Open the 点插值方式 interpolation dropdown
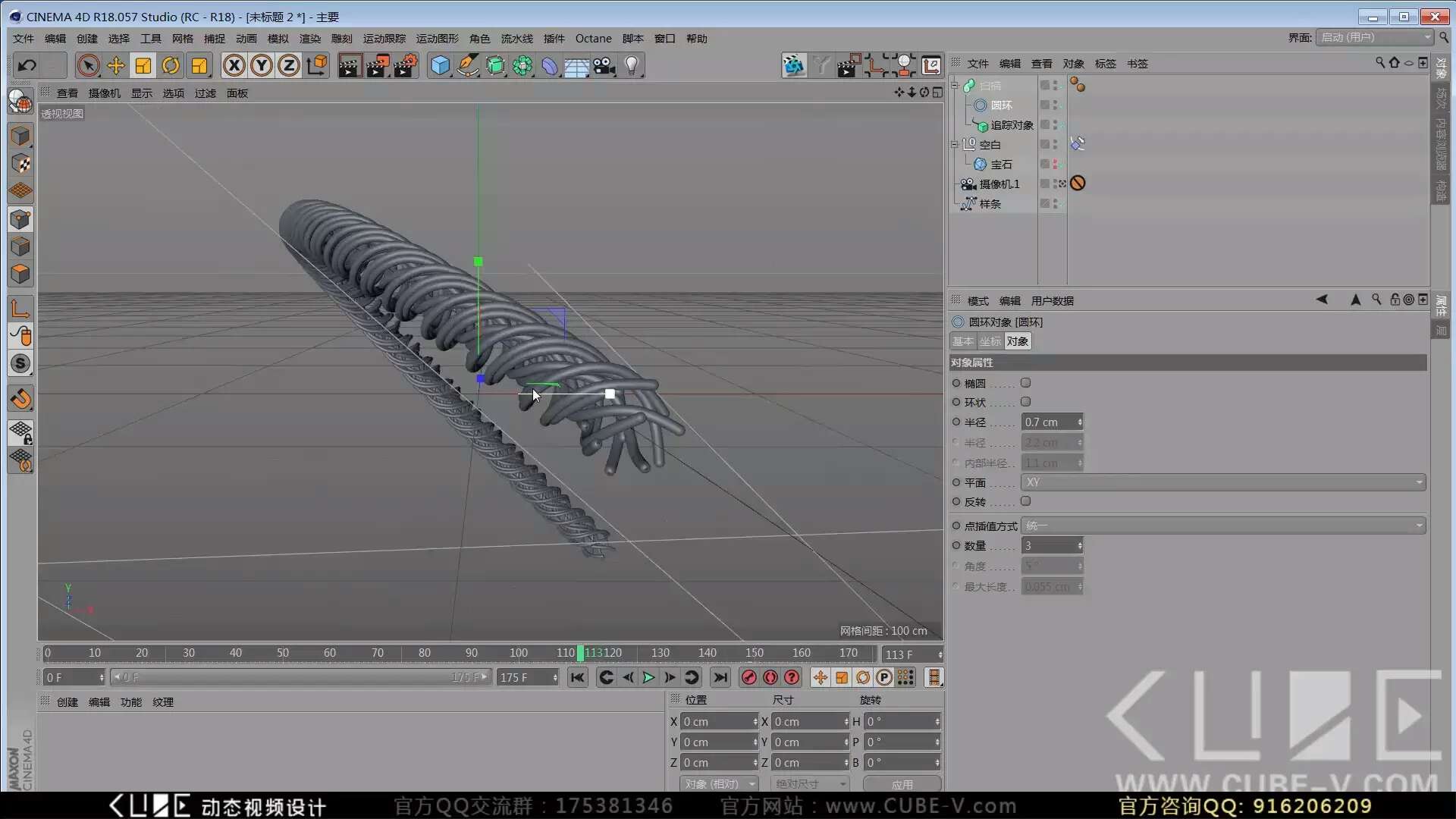Image resolution: width=1456 pixels, height=819 pixels. pyautogui.click(x=1222, y=526)
